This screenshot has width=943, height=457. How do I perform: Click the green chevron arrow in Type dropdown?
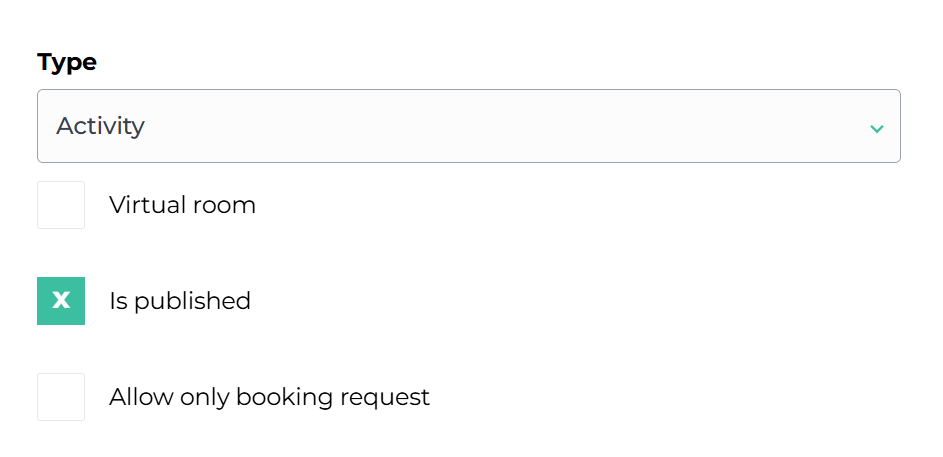[876, 128]
